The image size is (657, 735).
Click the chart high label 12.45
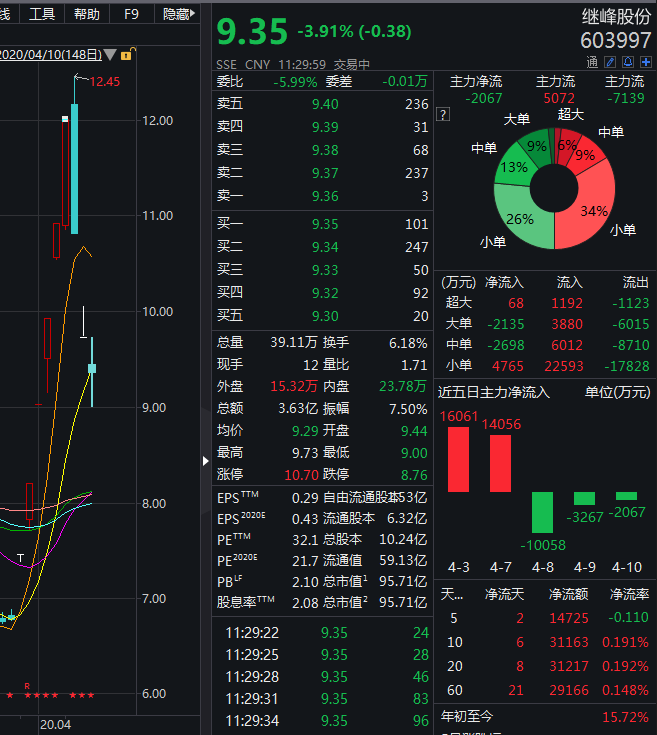[105, 82]
